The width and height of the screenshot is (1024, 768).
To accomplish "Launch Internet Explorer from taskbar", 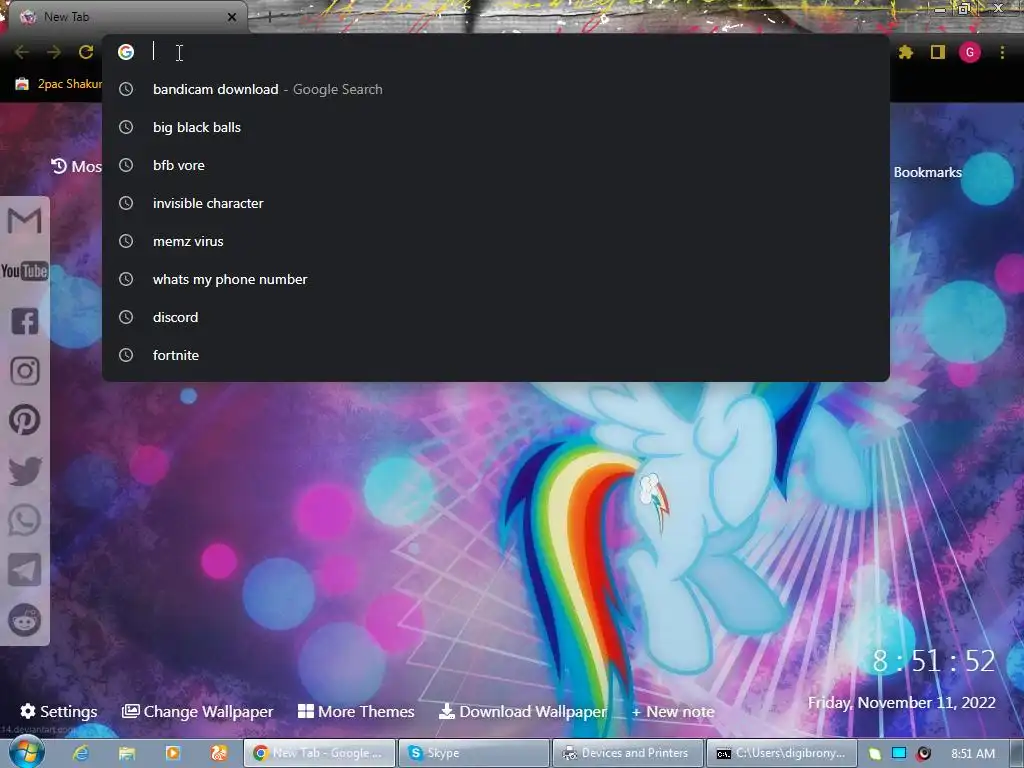I will [x=81, y=753].
